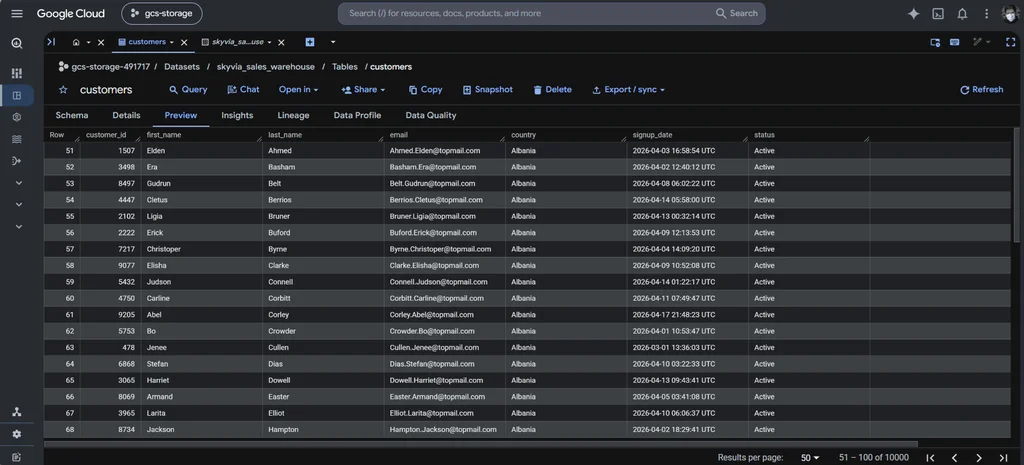Click the Search button in the top bar
The height and width of the screenshot is (465, 1024).
click(737, 14)
